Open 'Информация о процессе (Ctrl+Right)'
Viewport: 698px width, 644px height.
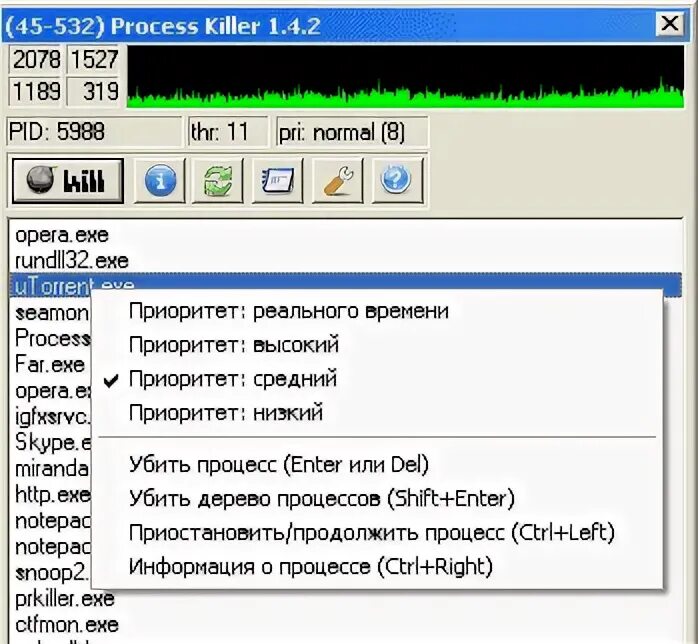click(377, 567)
